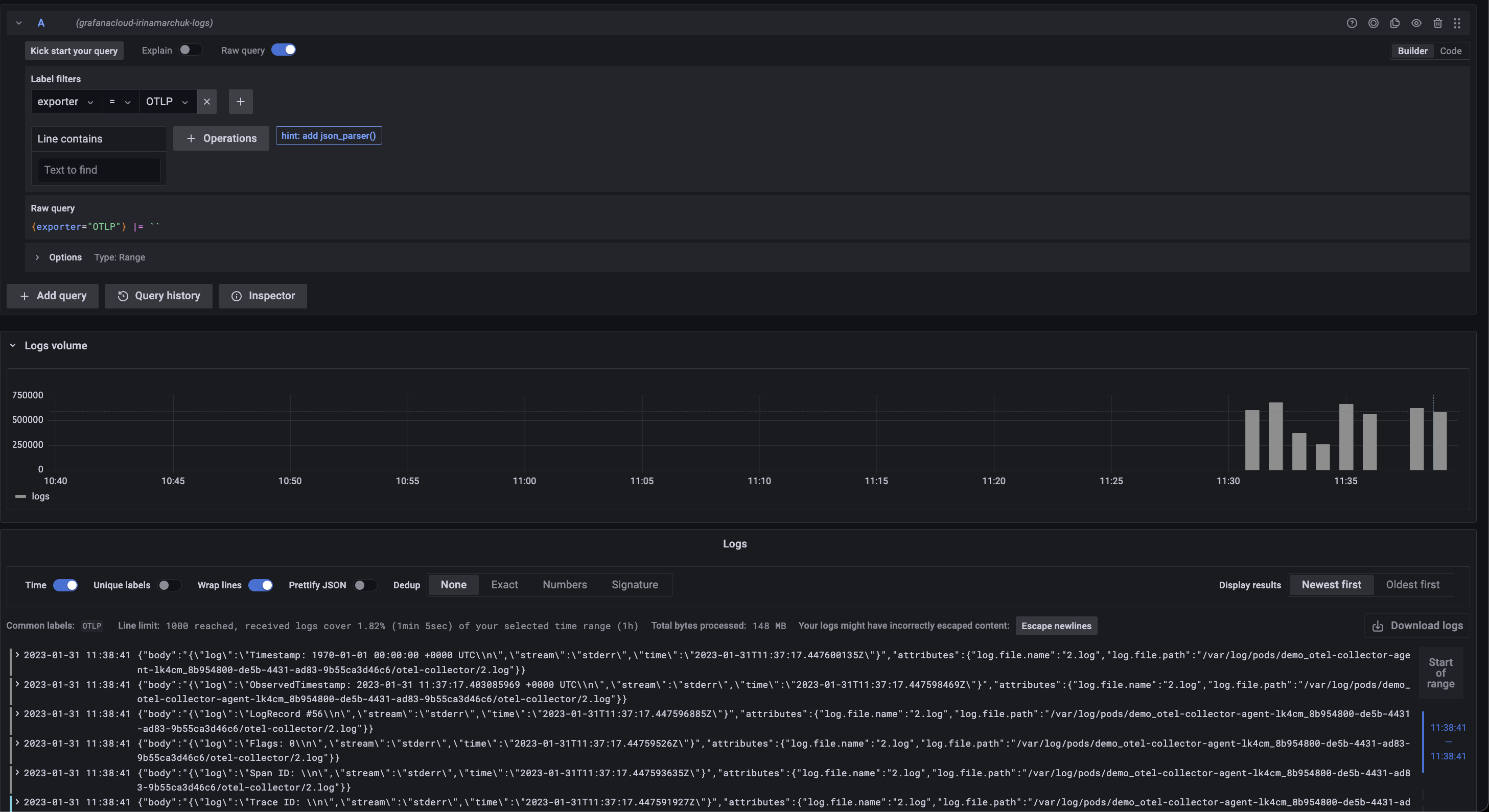Click the create recorded query icon

click(x=1374, y=23)
